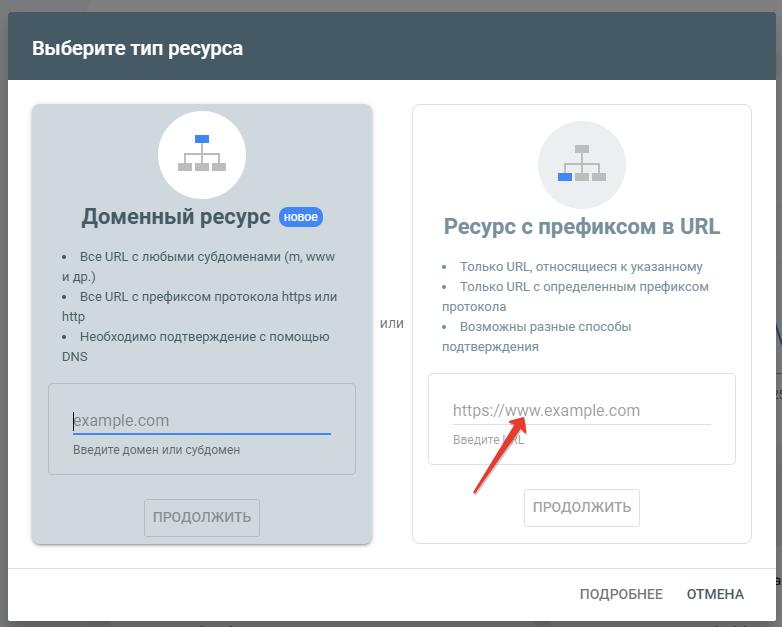Open the ПОДРОБНЕЕ link
Screen dimensions: 782x627
click(x=621, y=594)
